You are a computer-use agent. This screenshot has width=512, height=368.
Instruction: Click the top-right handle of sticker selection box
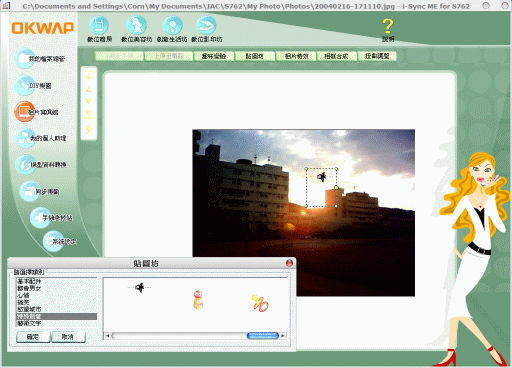[336, 169]
